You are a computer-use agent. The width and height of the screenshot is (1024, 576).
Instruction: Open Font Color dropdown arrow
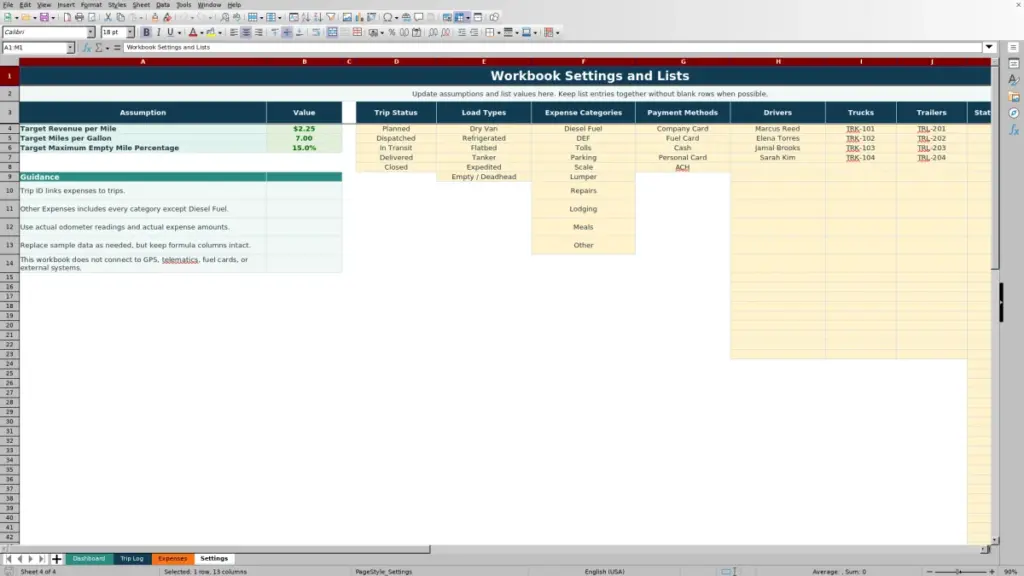(x=202, y=32)
